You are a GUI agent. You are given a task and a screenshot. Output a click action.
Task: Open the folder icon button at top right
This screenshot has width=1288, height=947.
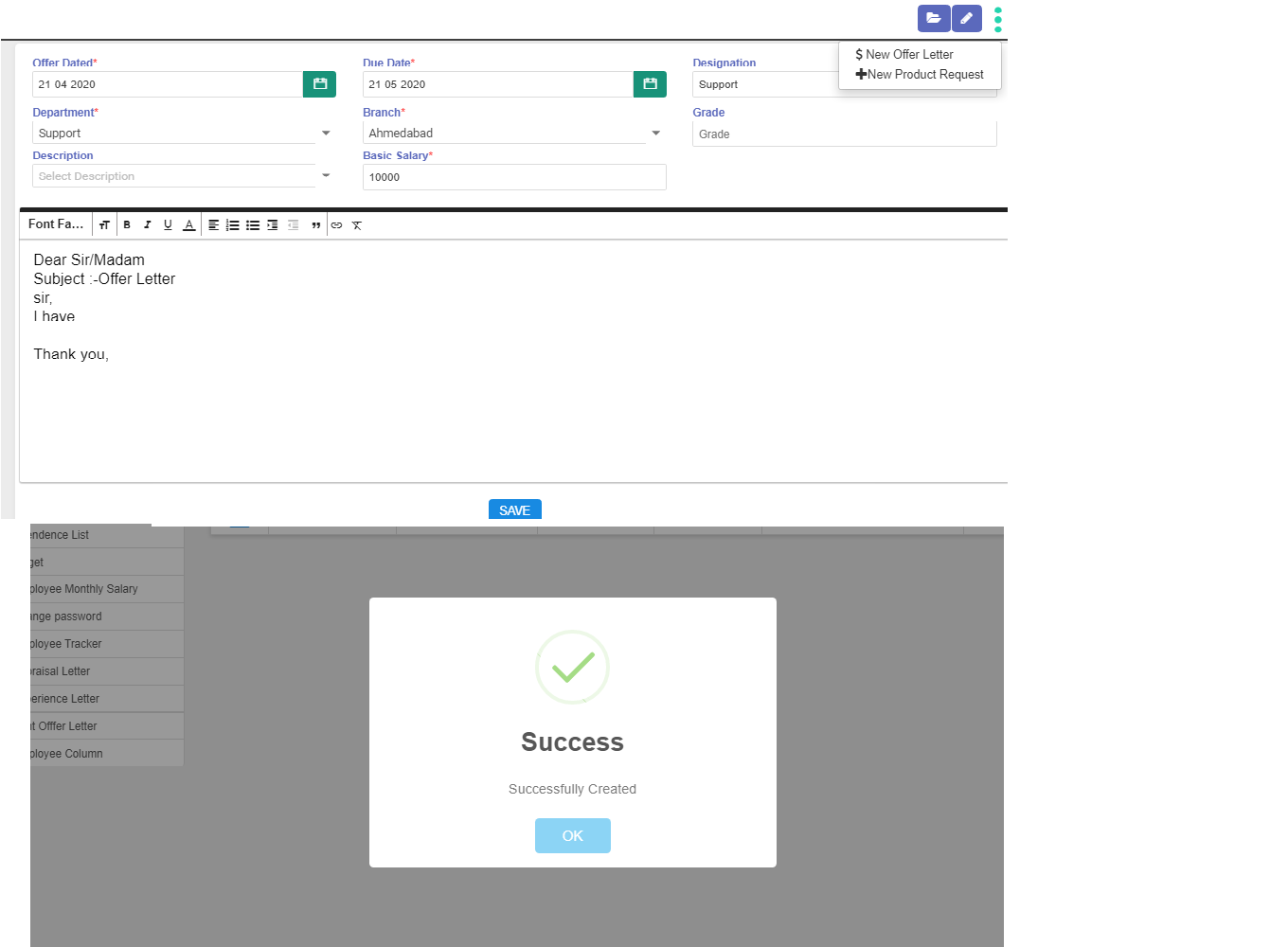coord(934,18)
